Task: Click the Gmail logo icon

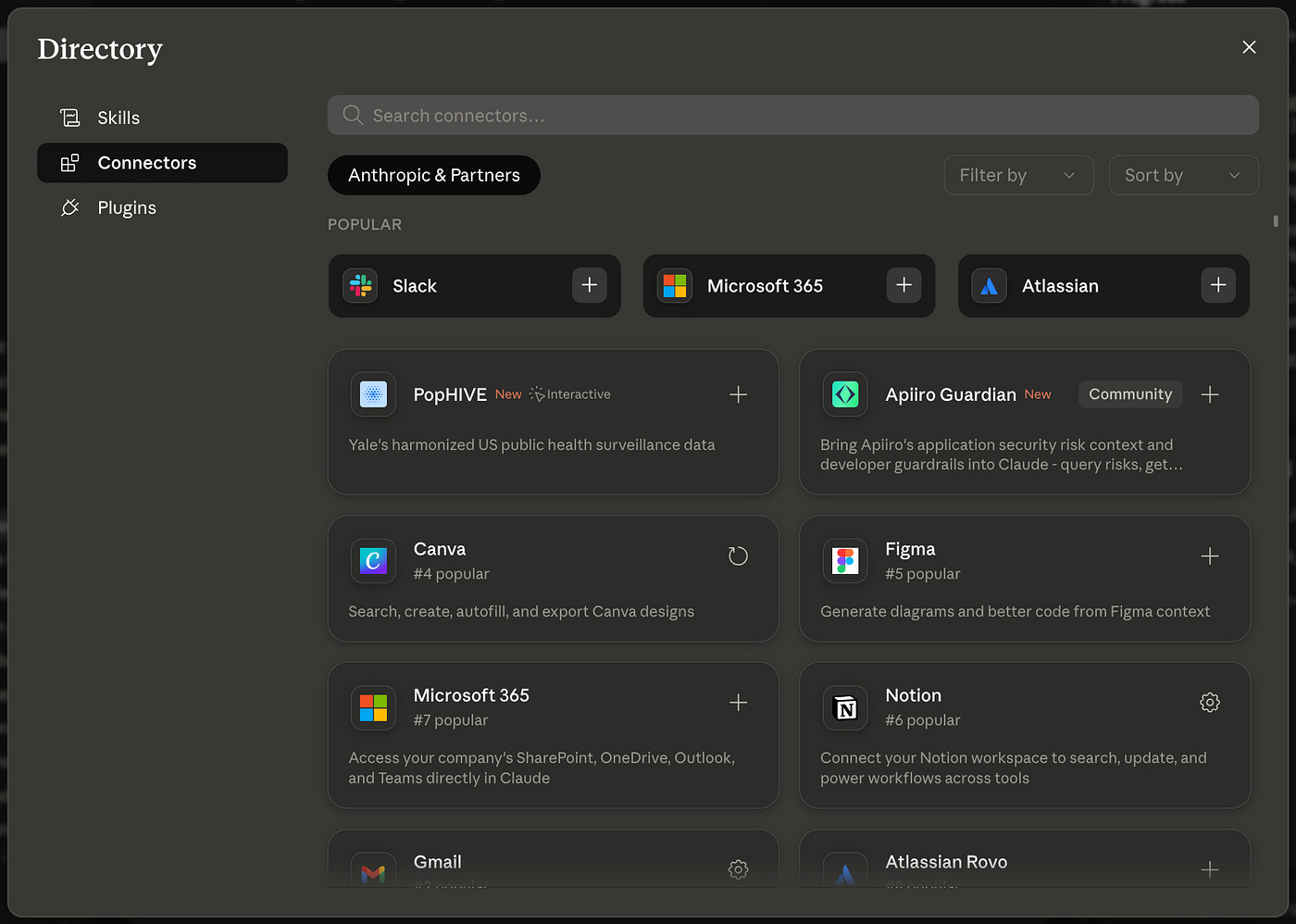Action: (x=373, y=872)
